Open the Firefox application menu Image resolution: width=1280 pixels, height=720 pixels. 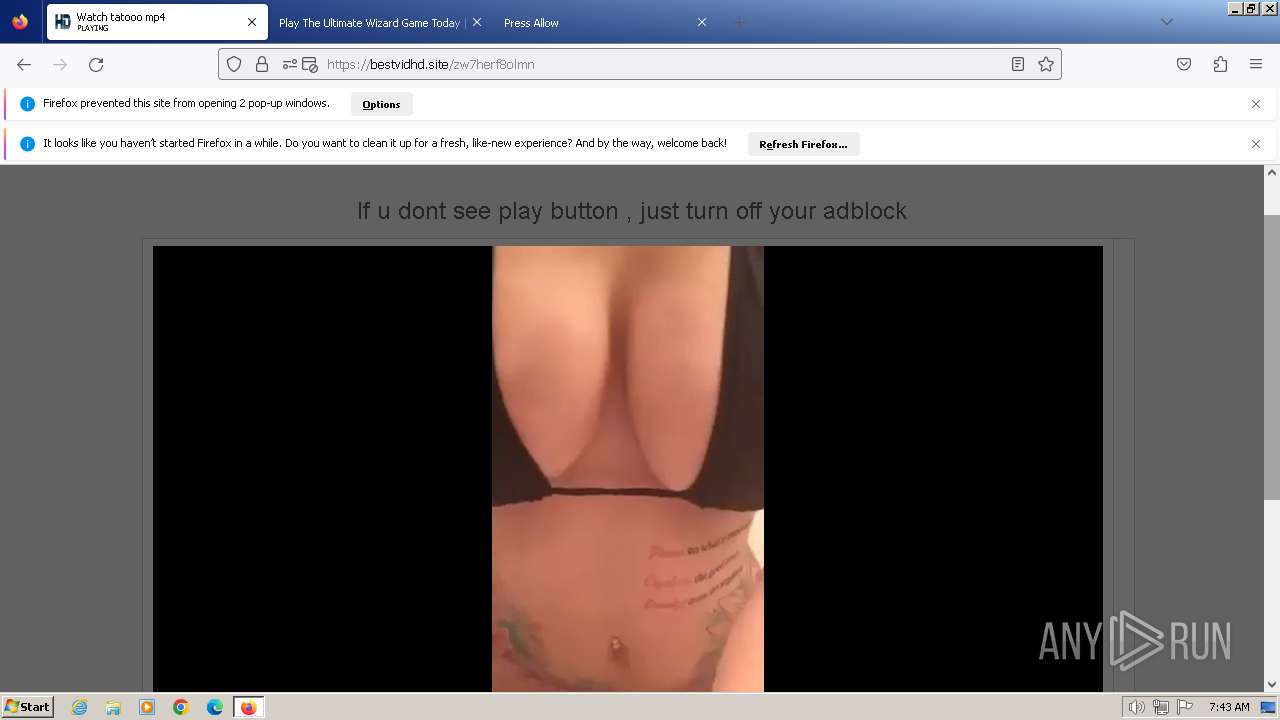[x=1256, y=64]
